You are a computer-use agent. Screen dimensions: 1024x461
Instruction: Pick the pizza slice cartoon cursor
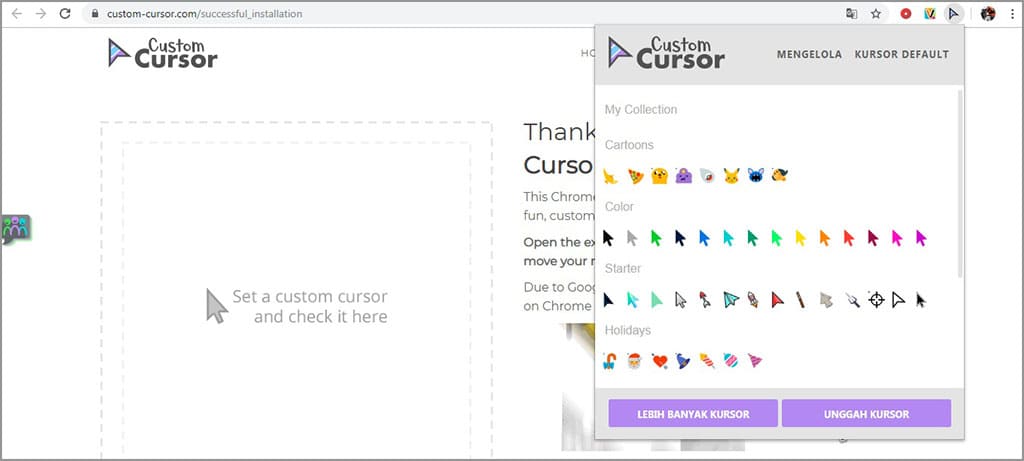[635, 176]
